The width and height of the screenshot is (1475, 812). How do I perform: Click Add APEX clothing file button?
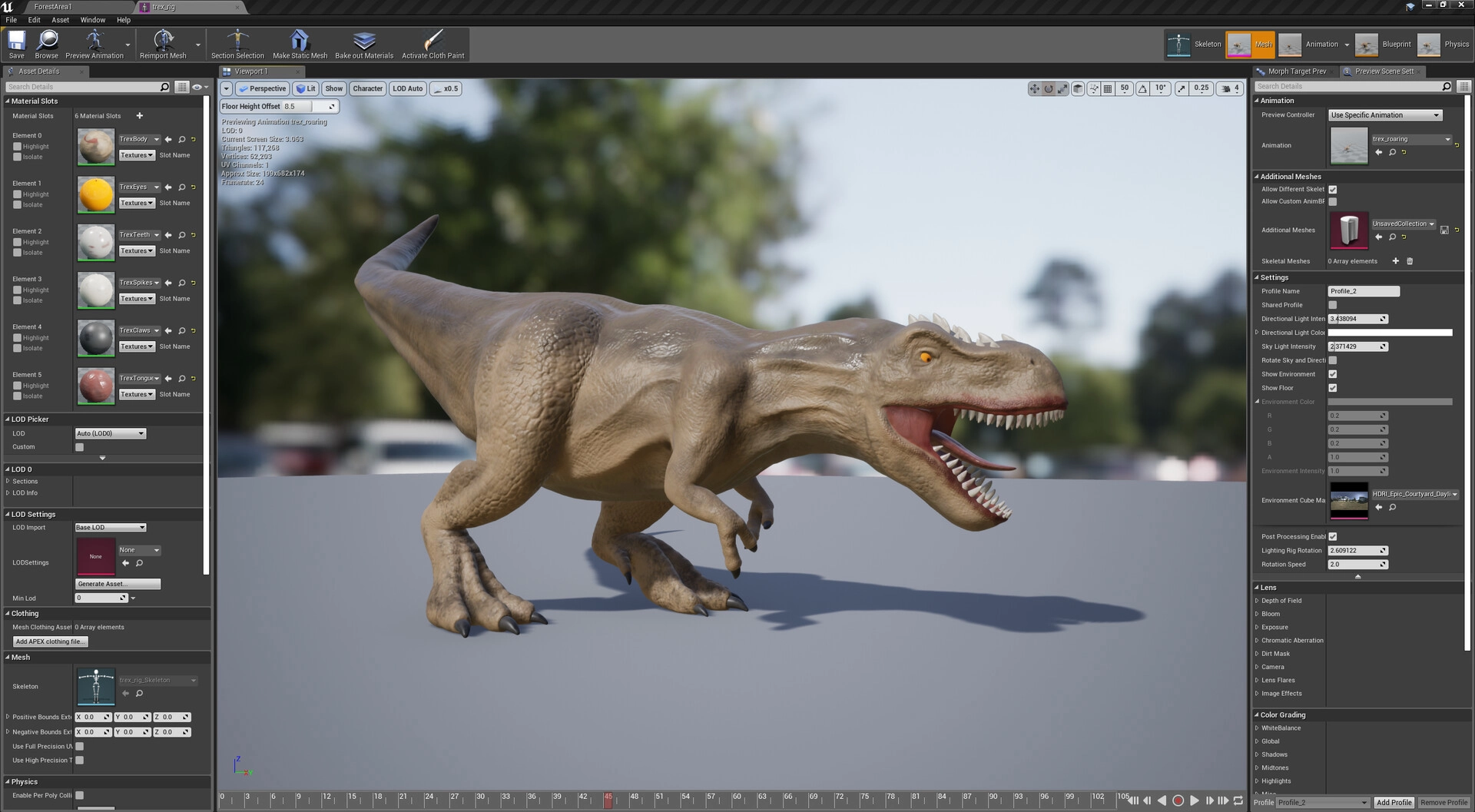point(51,641)
